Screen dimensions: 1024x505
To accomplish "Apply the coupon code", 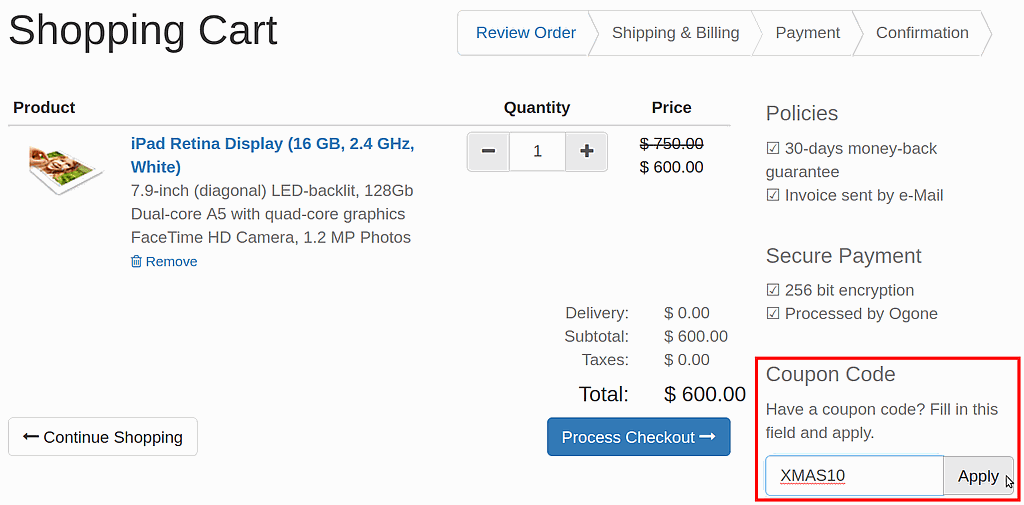I will coord(978,476).
